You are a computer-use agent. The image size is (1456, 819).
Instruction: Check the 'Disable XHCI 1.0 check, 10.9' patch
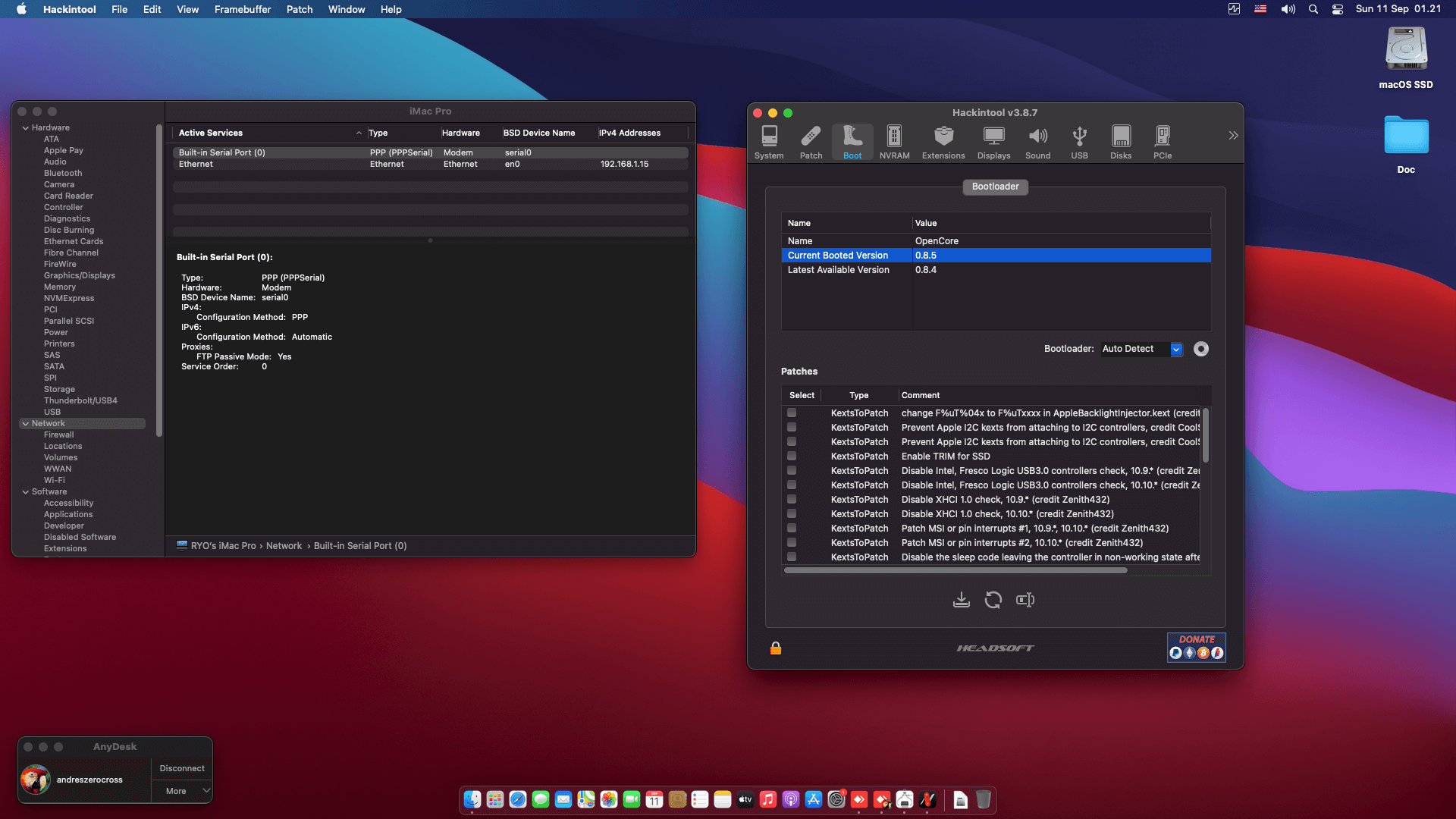[x=792, y=499]
